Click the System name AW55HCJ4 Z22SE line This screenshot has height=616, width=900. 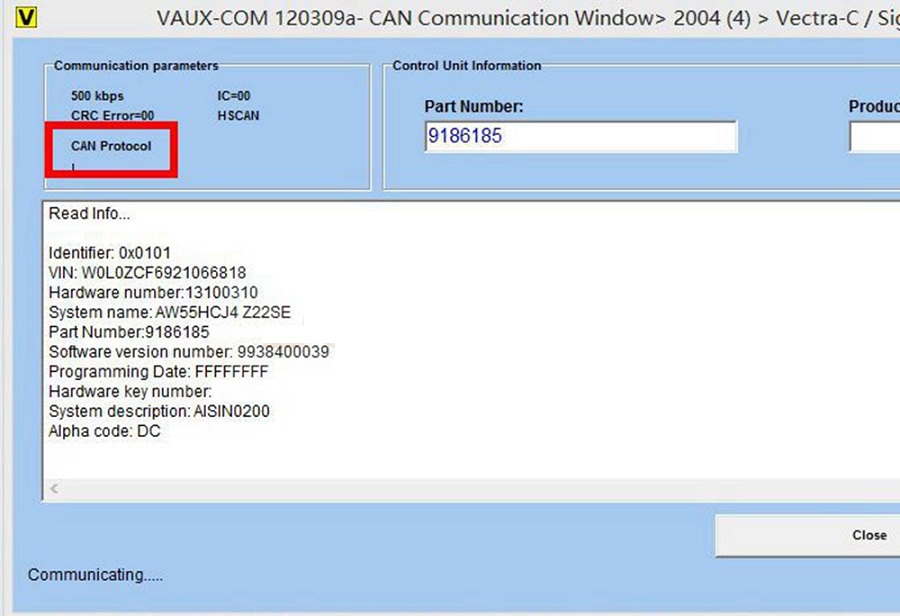[x=169, y=312]
